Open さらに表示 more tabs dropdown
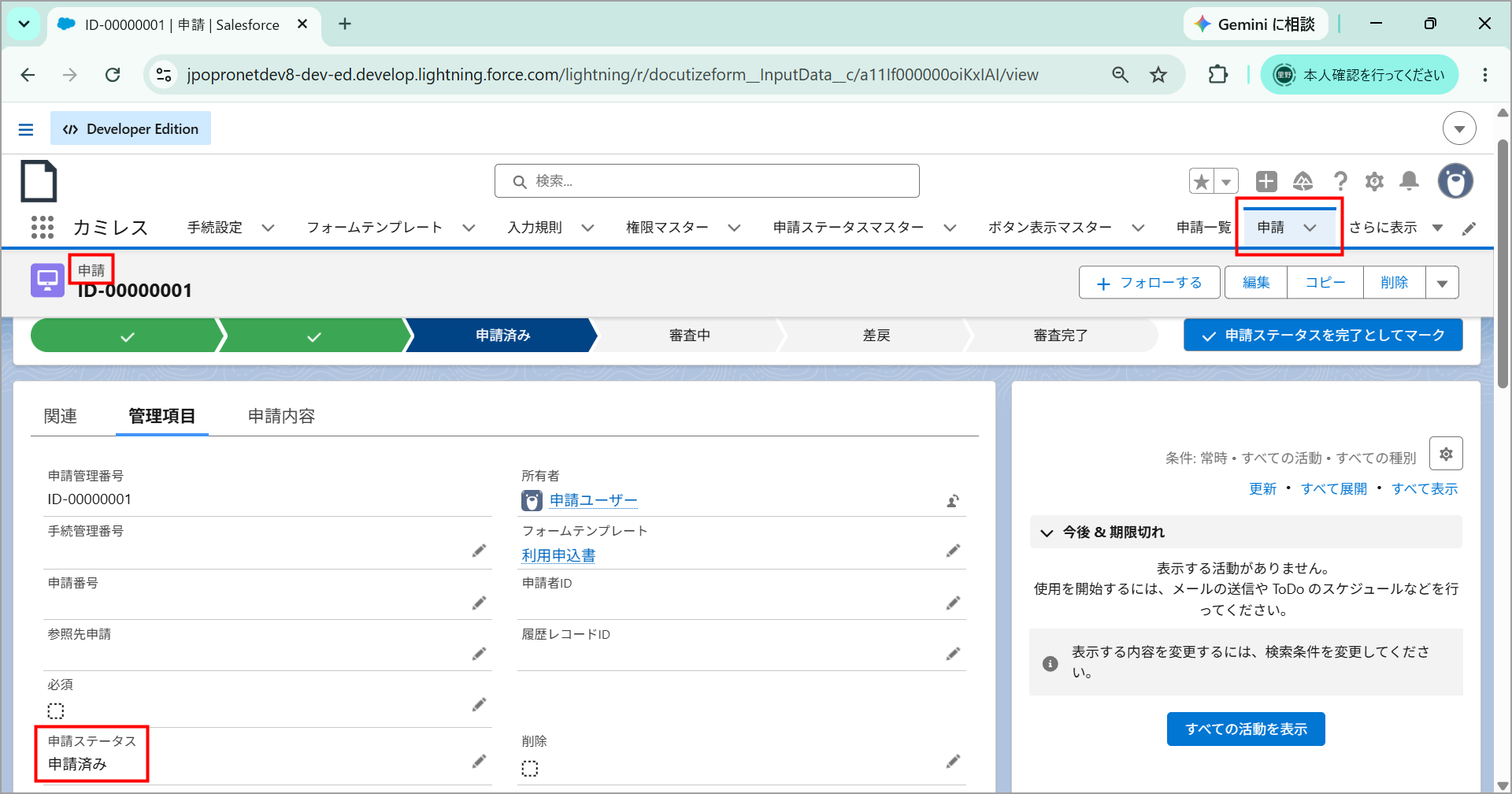1512x794 pixels. tap(1395, 228)
